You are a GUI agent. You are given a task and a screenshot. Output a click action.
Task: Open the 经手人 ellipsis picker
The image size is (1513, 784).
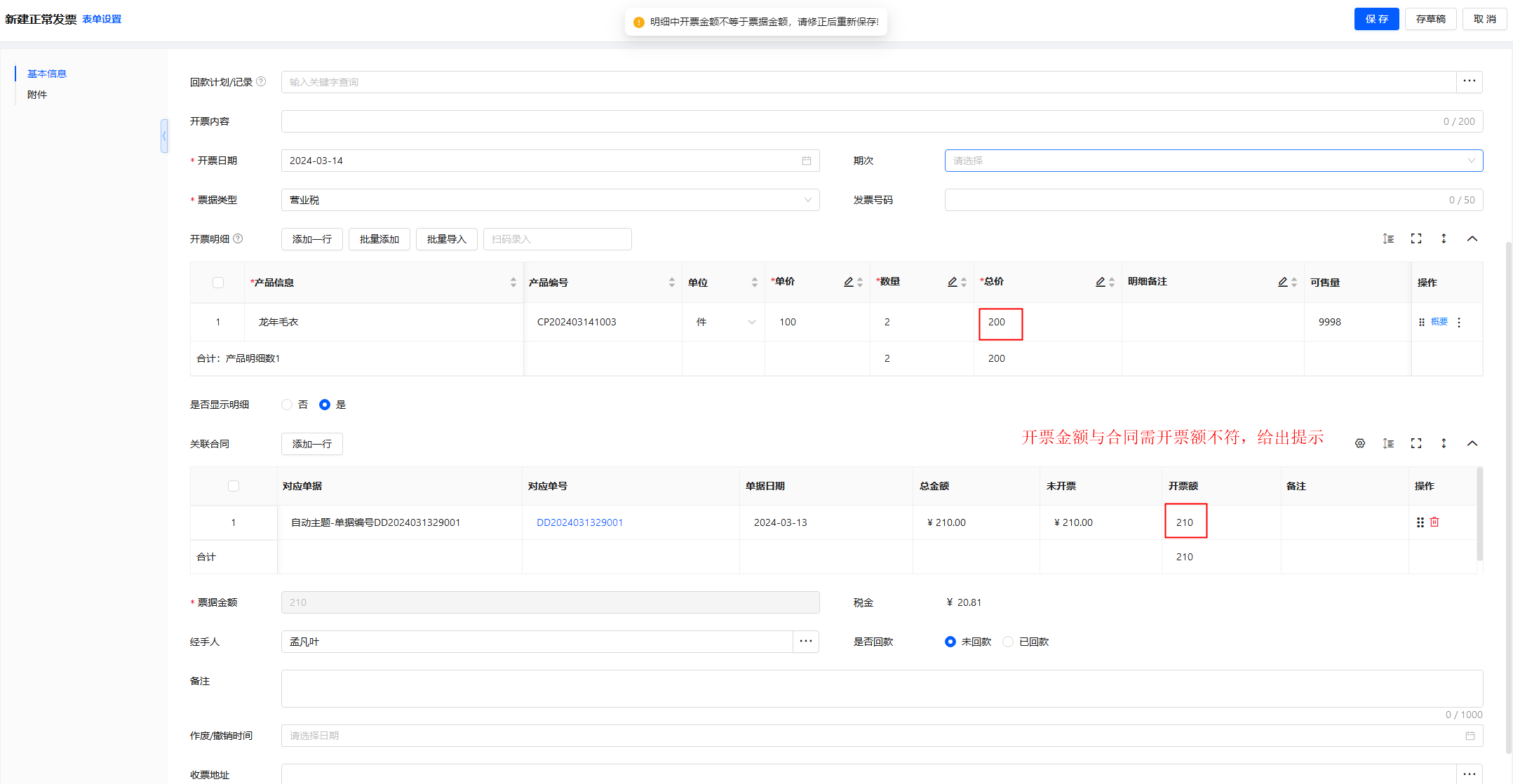pyautogui.click(x=806, y=642)
